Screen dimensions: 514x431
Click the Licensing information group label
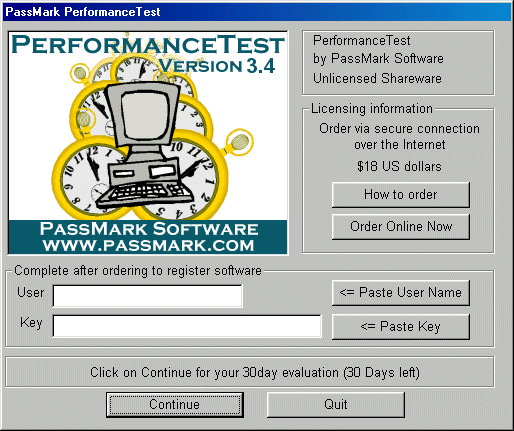[372, 109]
